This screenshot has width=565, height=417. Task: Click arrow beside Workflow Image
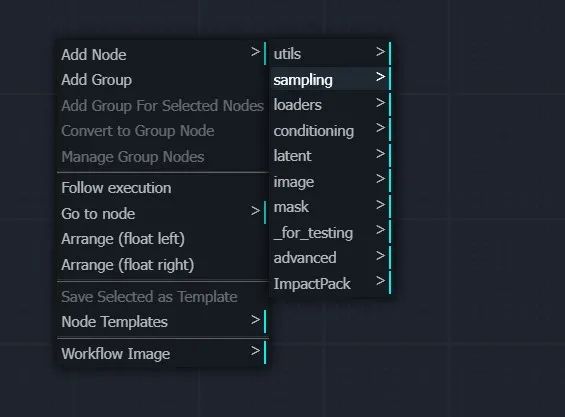(255, 351)
